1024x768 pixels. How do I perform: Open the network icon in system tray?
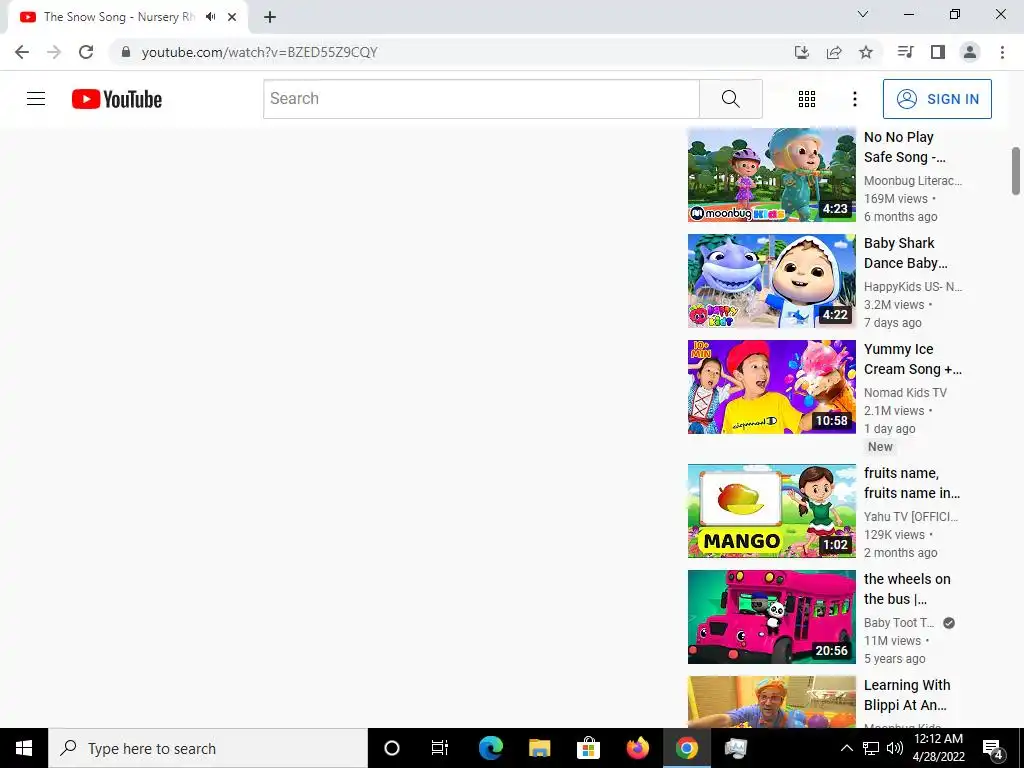(871, 748)
